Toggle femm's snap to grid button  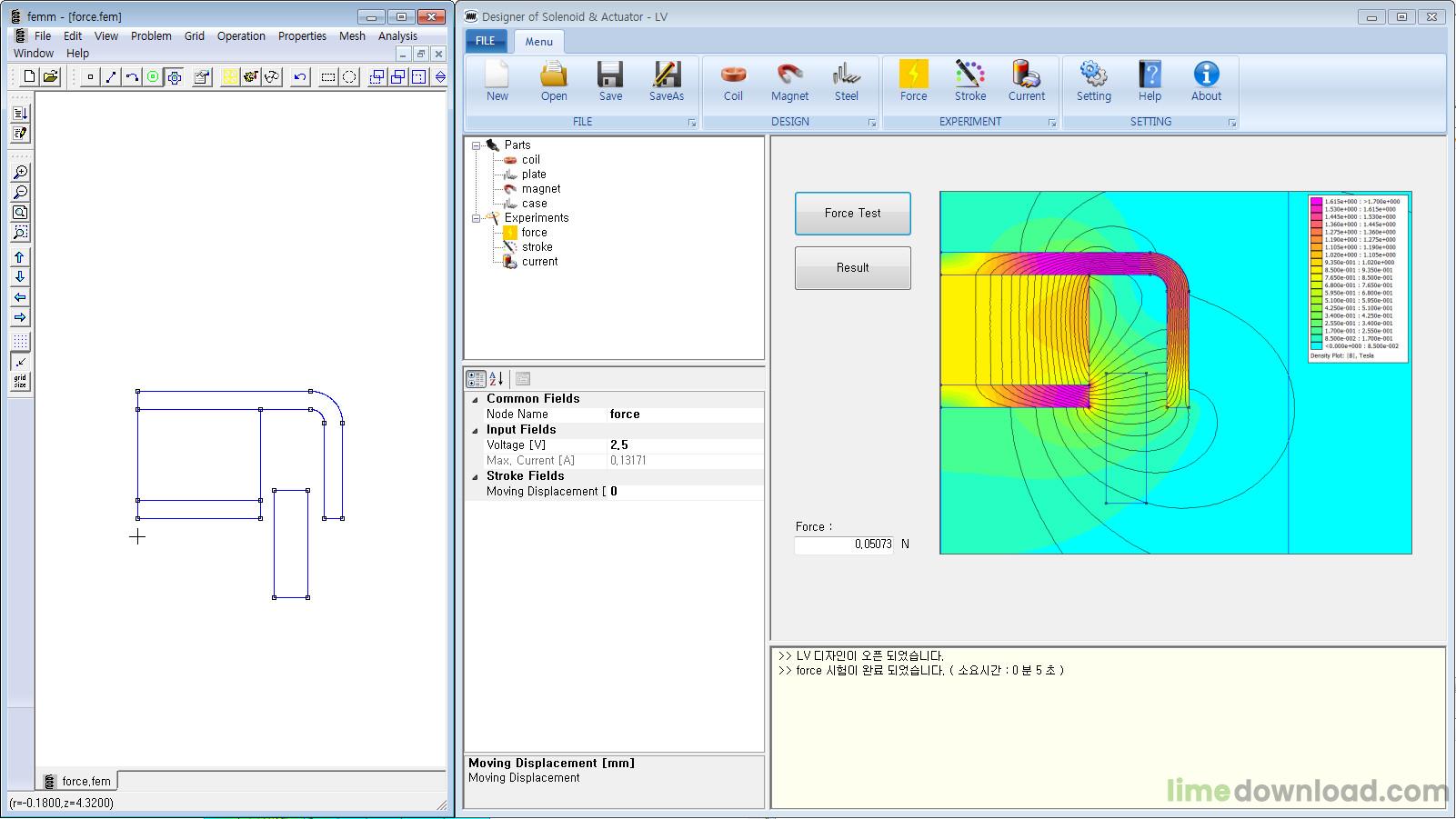(20, 362)
